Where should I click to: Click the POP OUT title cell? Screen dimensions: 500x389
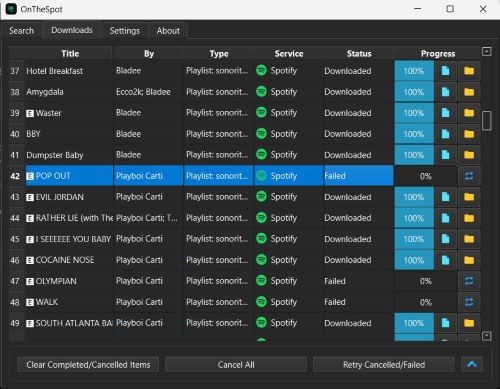(x=69, y=176)
